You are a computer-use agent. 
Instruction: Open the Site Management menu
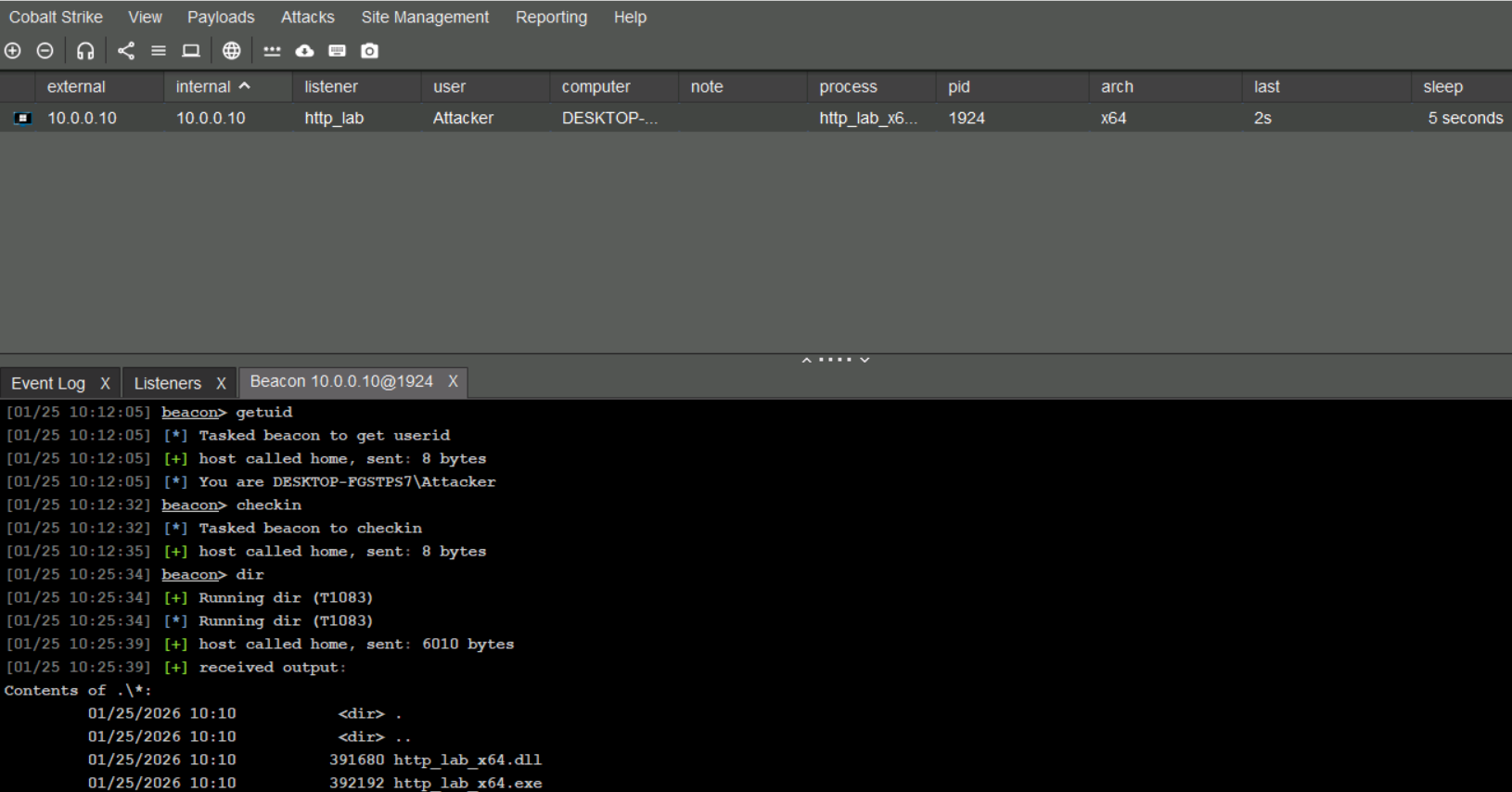(425, 18)
